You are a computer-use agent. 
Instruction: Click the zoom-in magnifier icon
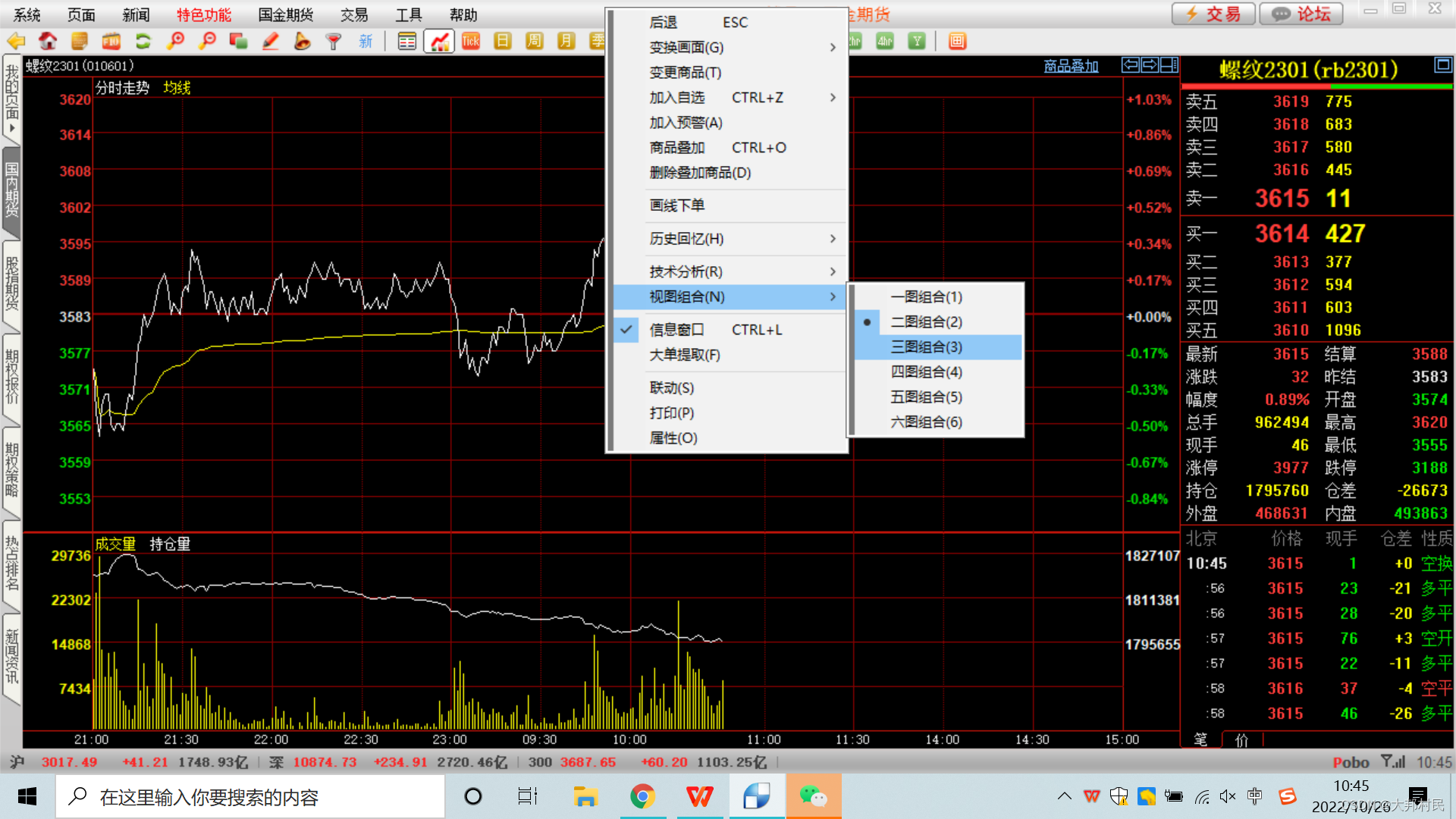coord(176,42)
